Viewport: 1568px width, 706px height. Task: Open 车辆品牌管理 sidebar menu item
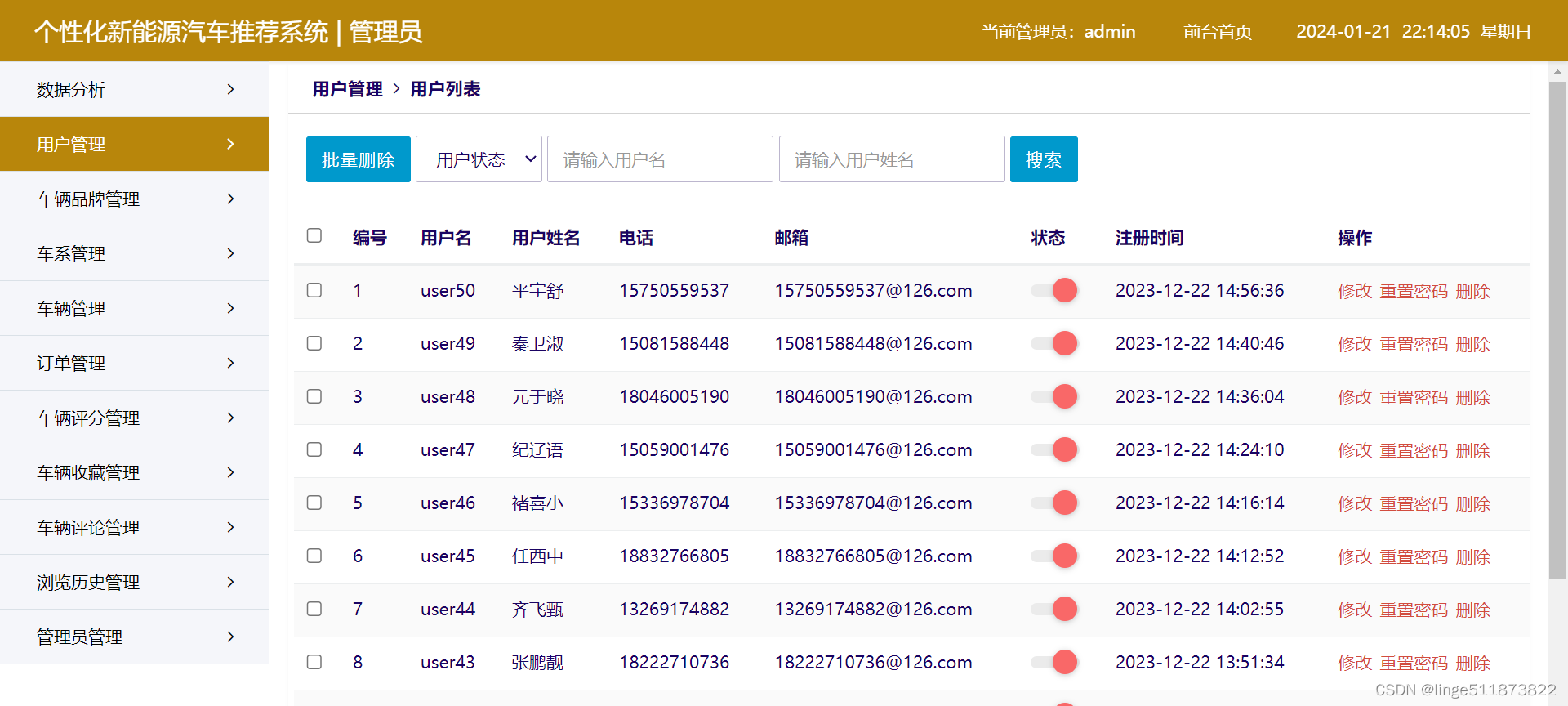pyautogui.click(x=134, y=199)
